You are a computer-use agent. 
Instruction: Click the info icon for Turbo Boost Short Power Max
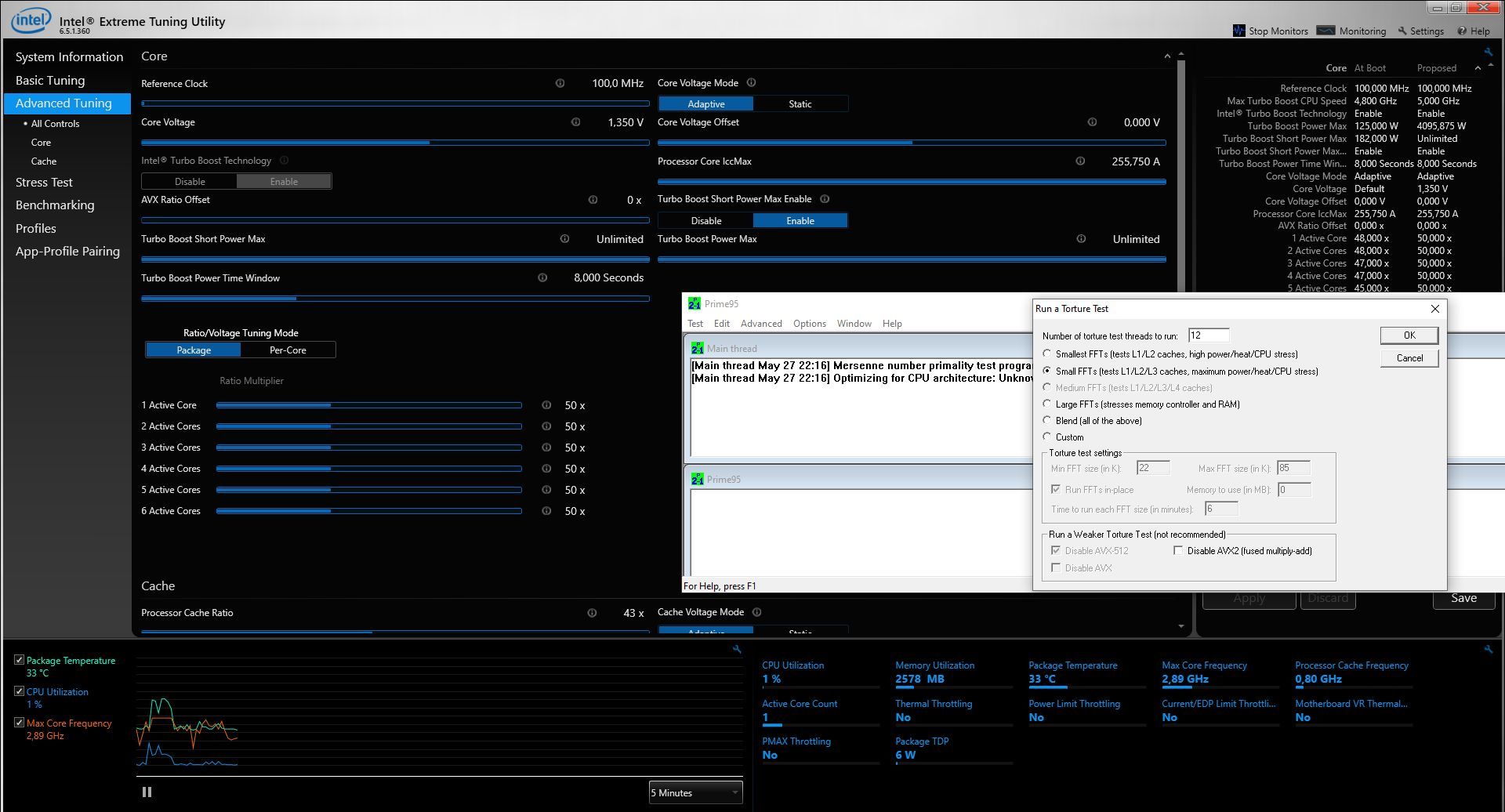point(564,239)
